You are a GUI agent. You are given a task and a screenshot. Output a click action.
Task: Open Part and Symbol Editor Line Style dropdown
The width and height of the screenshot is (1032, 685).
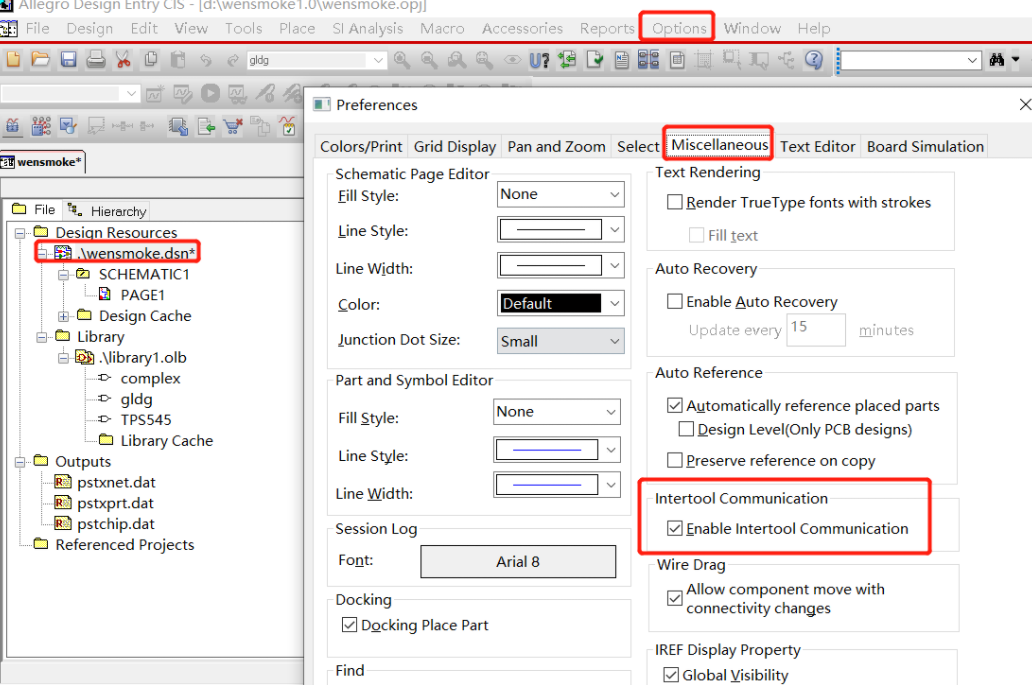557,450
